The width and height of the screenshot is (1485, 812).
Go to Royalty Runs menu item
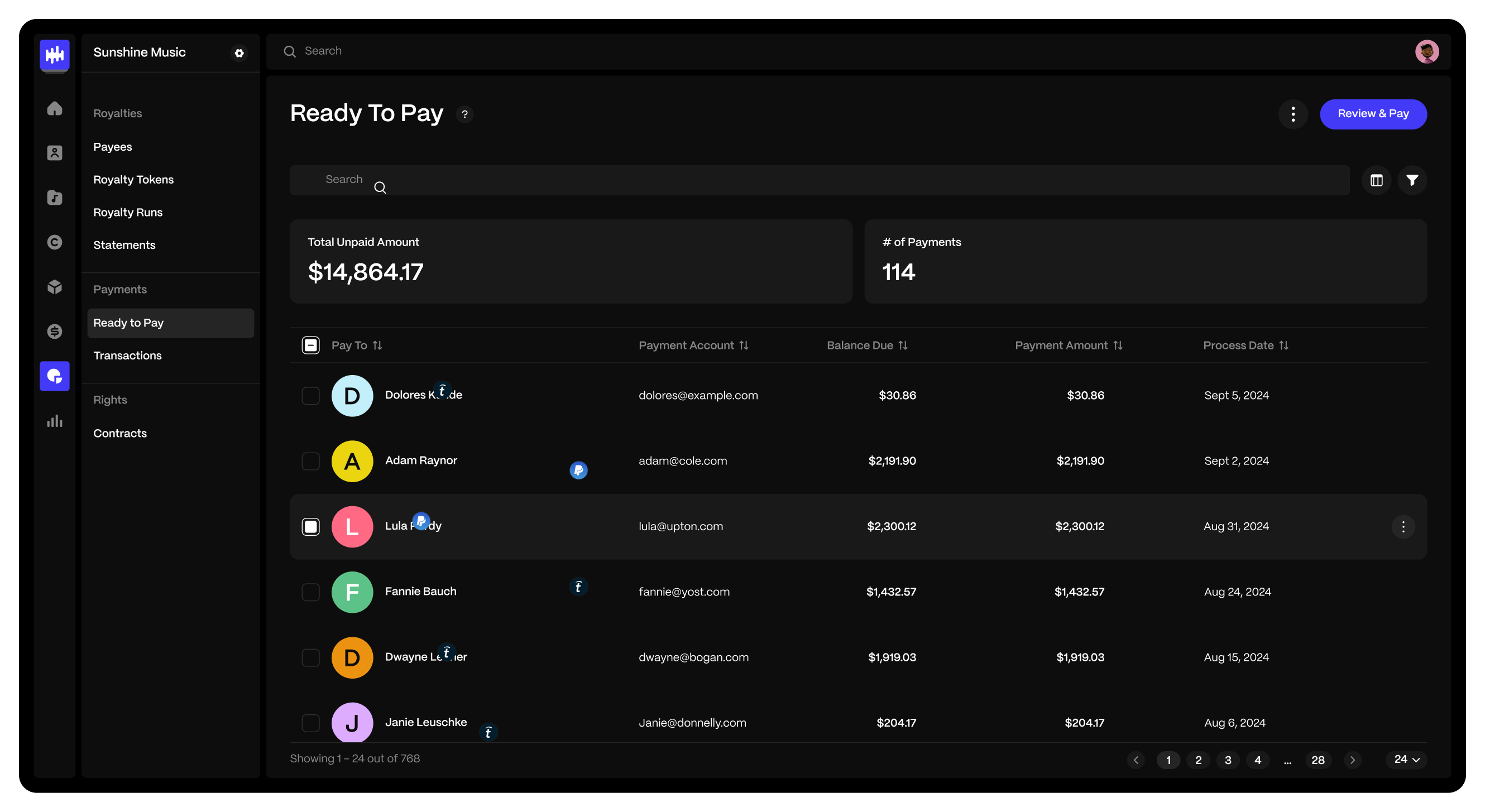(128, 212)
